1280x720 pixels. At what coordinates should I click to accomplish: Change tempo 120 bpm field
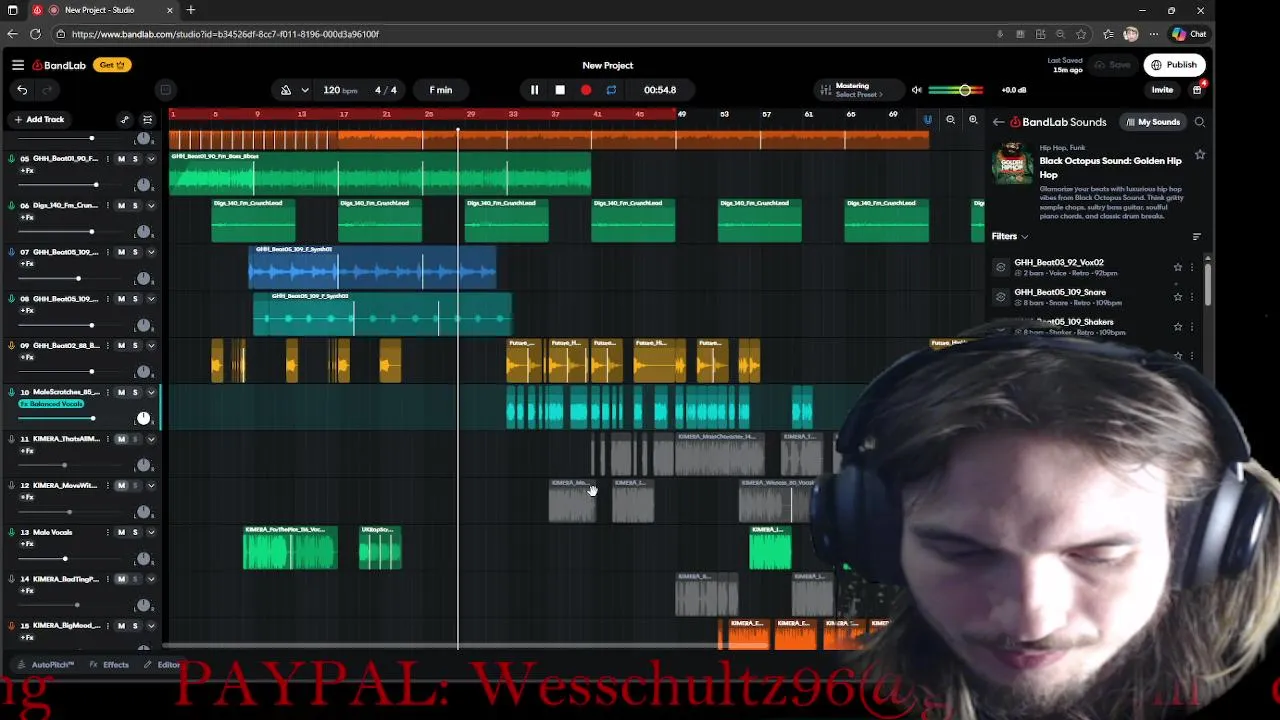[x=340, y=90]
